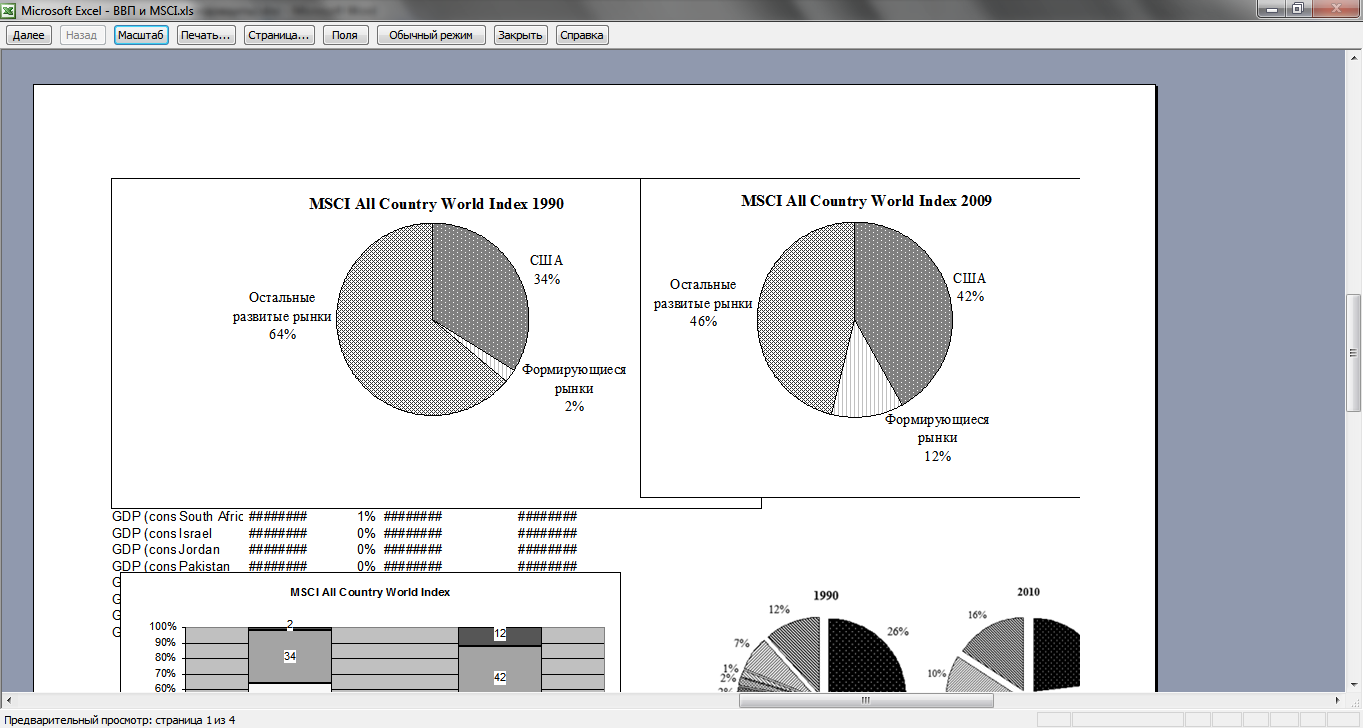
Task: Click the Excel application icon in title bar
Action: [10, 9]
